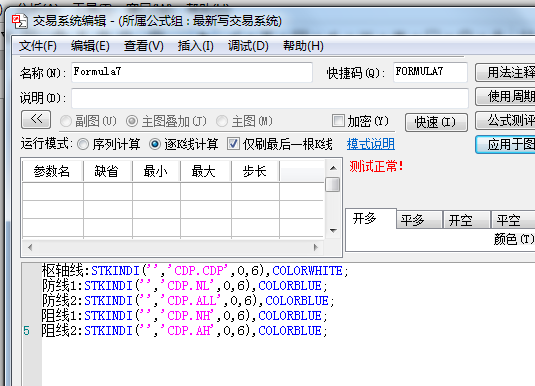
Task: Switch to the 平空 tab
Action: point(513,220)
